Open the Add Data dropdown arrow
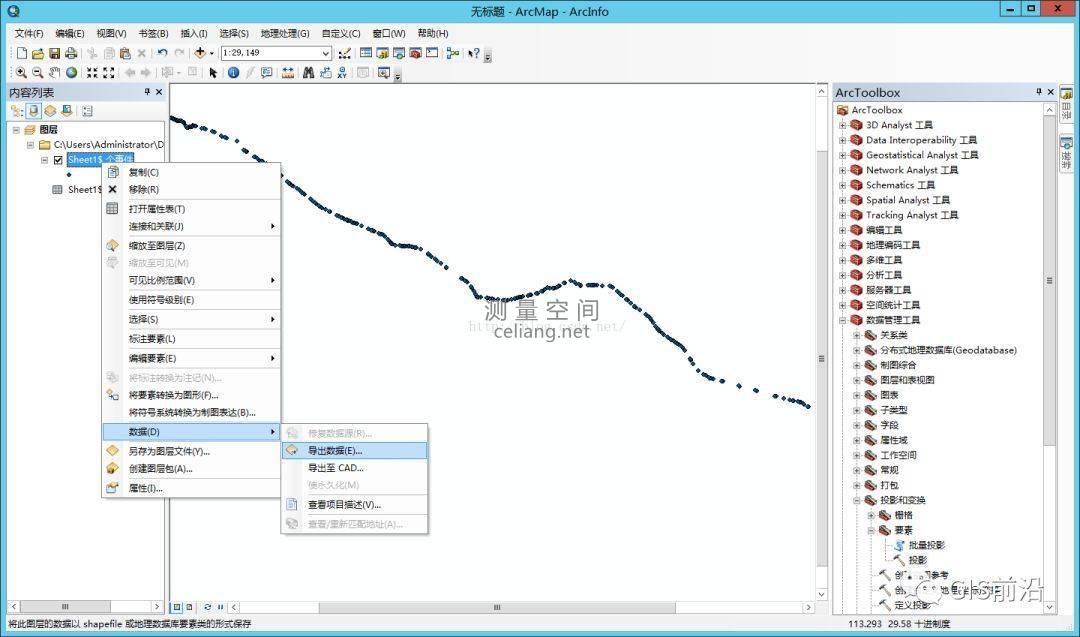Viewport: 1080px width, 637px height. (x=211, y=53)
